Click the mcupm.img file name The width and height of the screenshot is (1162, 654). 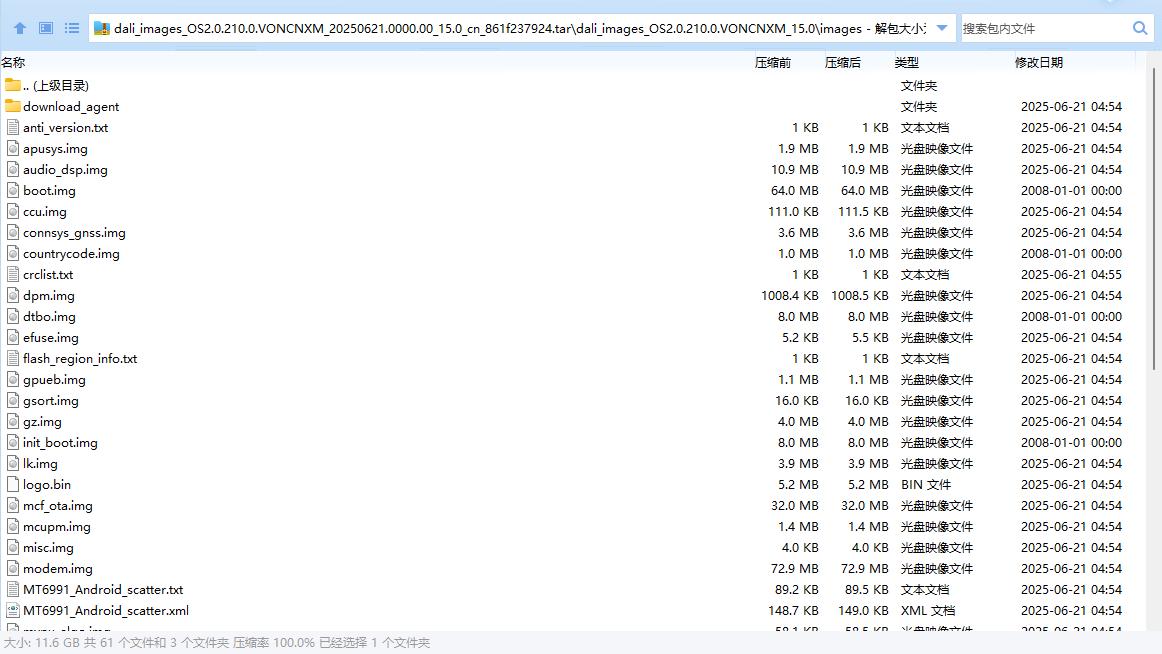click(57, 527)
